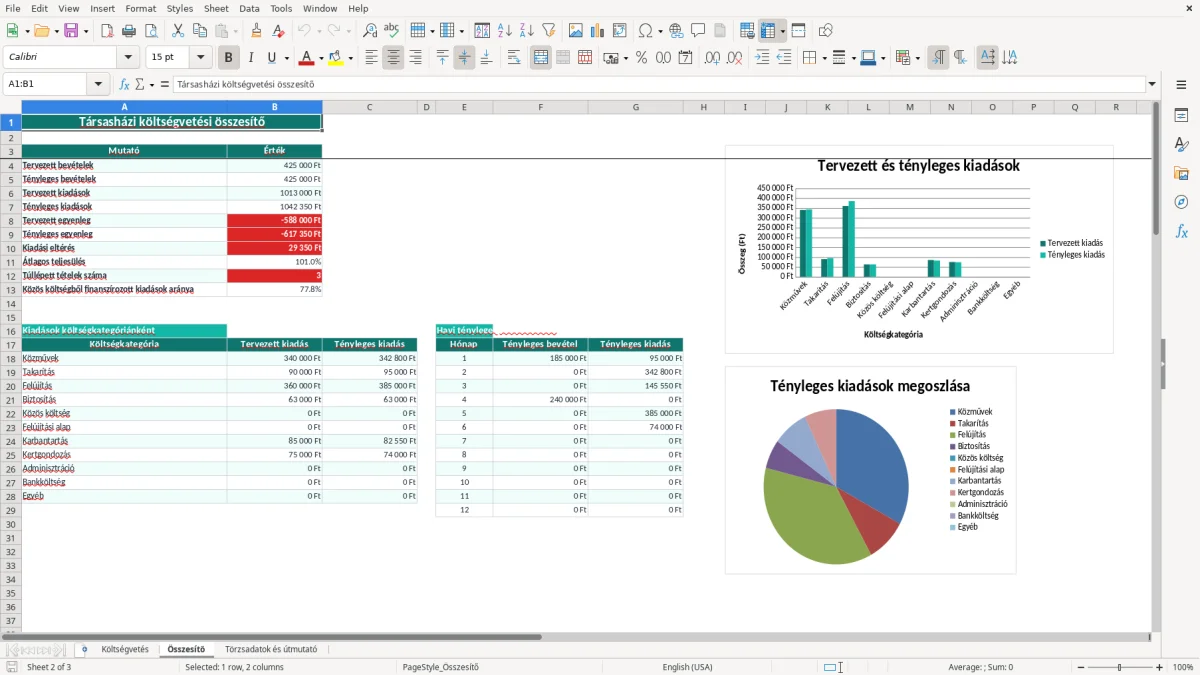Screen dimensions: 1200x675
Task: Toggle Italic formatting
Action: (250, 58)
